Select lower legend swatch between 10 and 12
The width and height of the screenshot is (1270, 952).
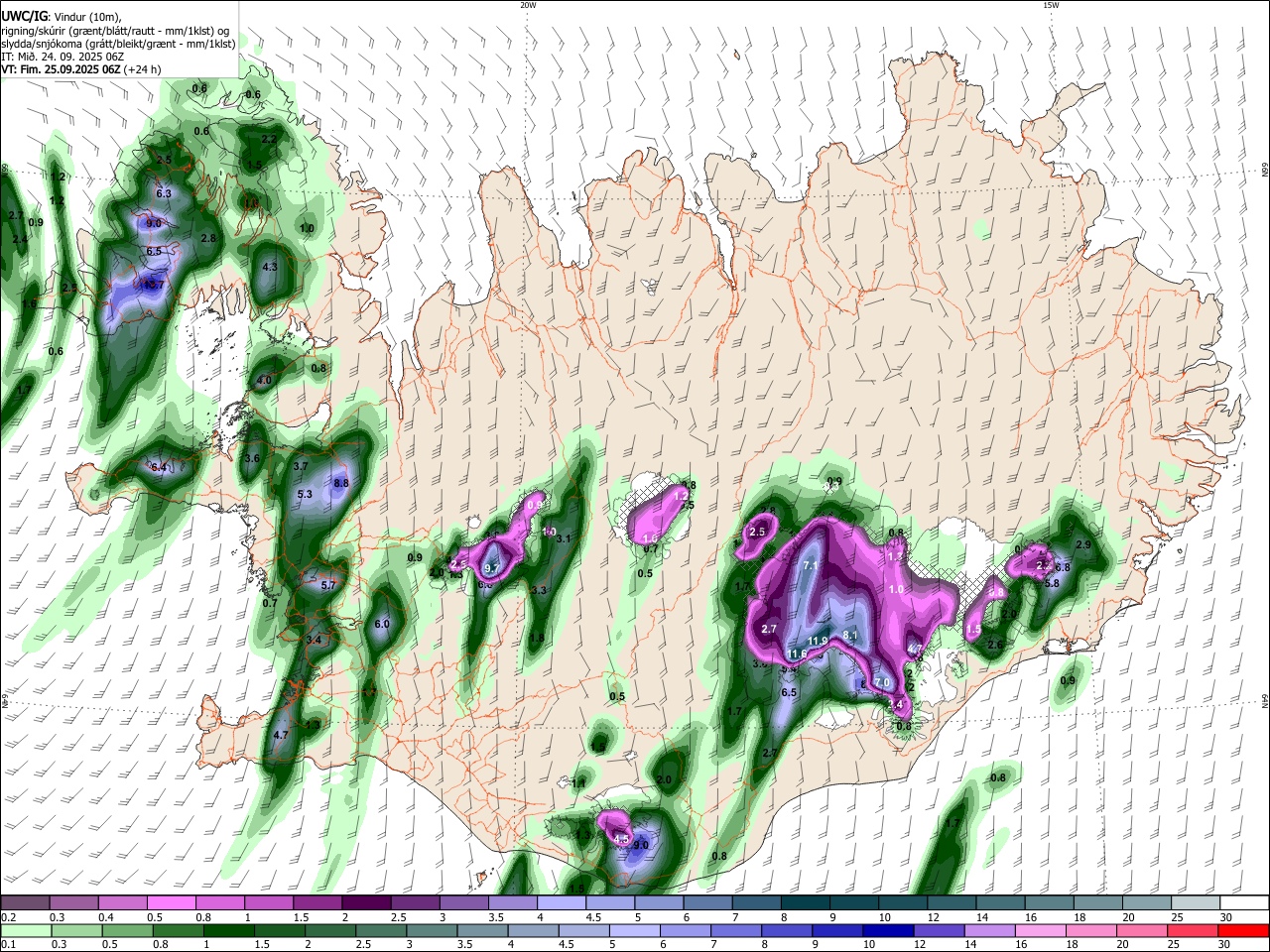pyautogui.click(x=889, y=930)
